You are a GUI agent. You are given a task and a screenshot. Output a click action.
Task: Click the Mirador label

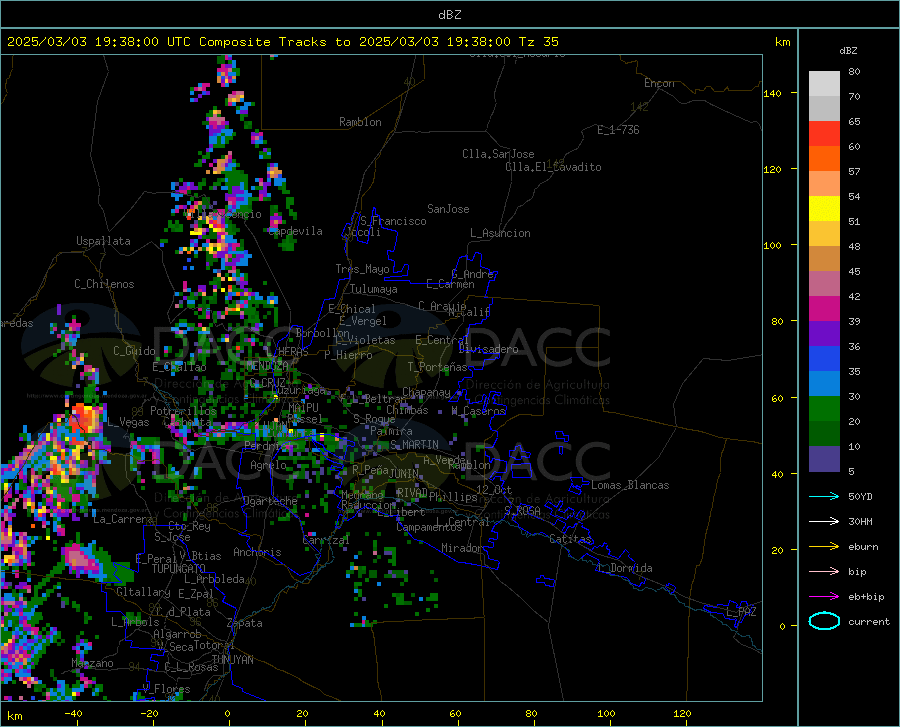[461, 548]
